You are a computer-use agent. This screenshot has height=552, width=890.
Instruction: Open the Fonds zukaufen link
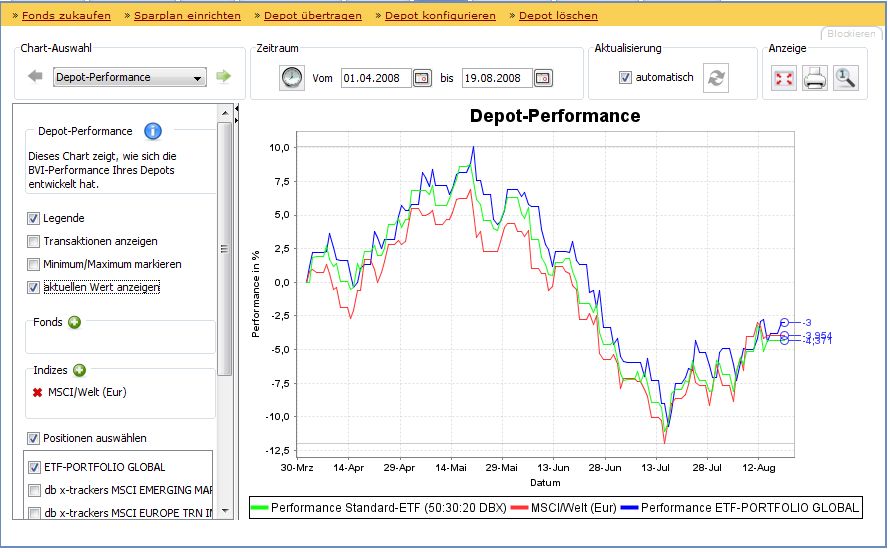tap(68, 16)
